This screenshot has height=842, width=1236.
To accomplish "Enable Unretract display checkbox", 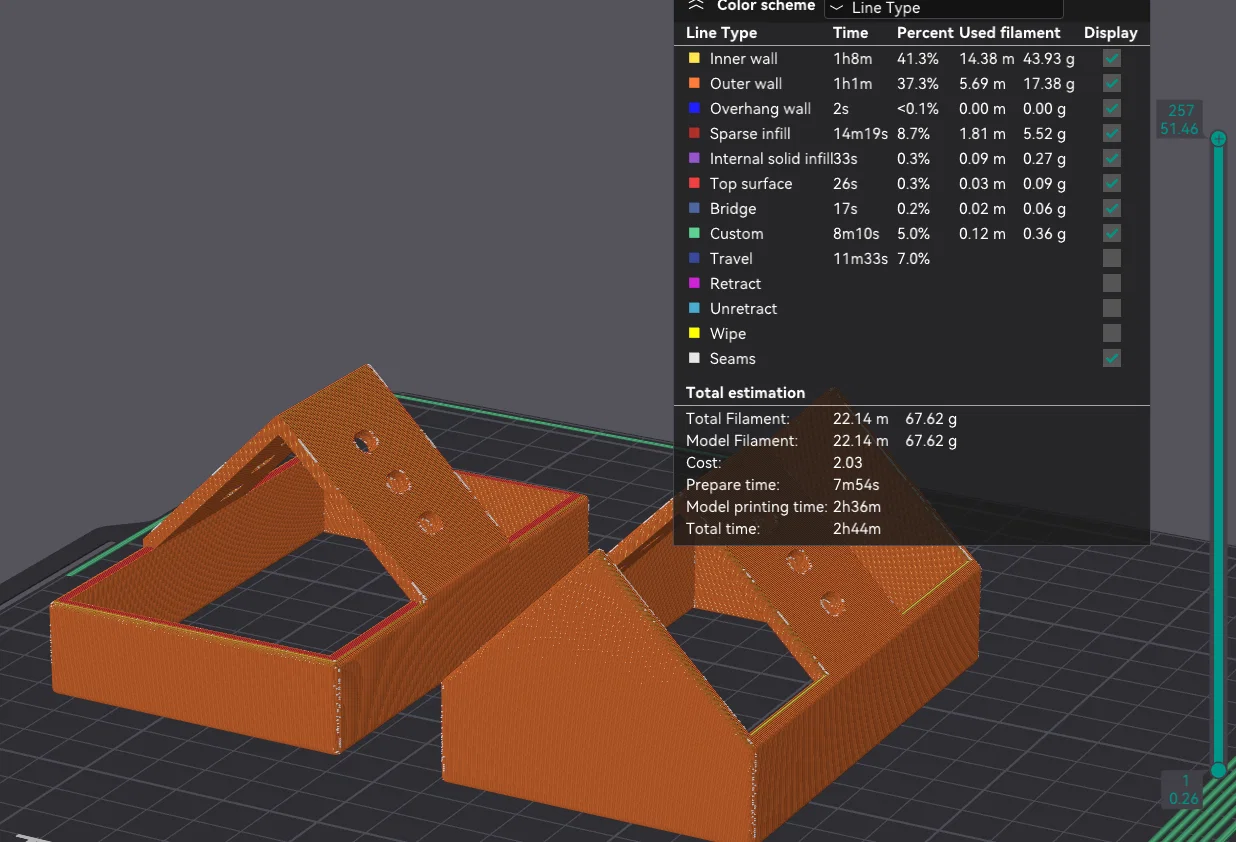I will point(1111,308).
